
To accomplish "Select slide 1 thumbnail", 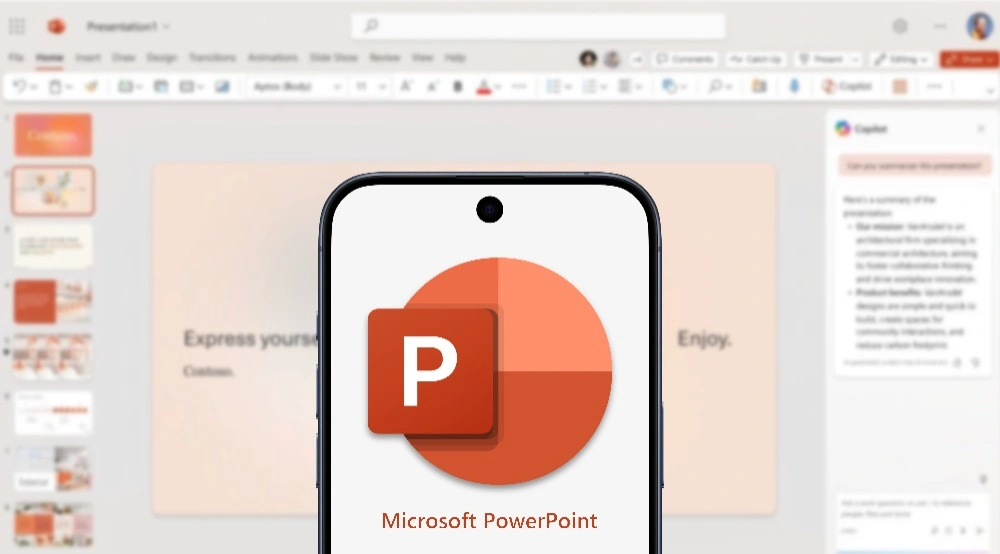I will 53,135.
